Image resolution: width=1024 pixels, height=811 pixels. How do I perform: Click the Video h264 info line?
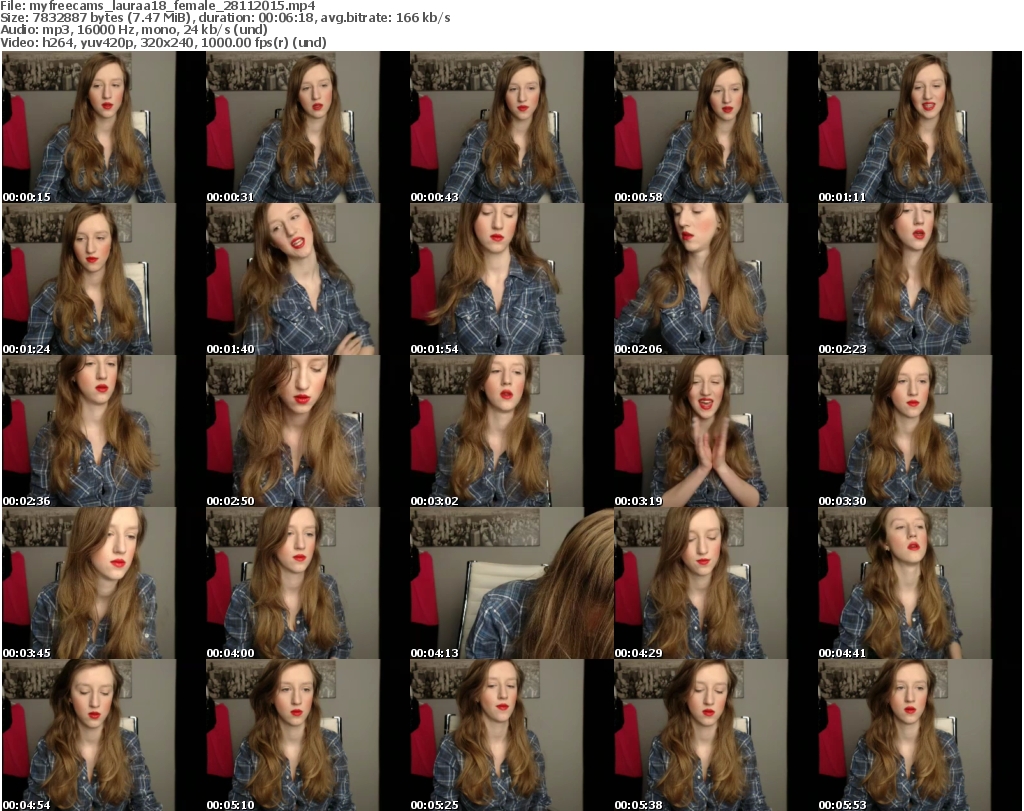(163, 42)
